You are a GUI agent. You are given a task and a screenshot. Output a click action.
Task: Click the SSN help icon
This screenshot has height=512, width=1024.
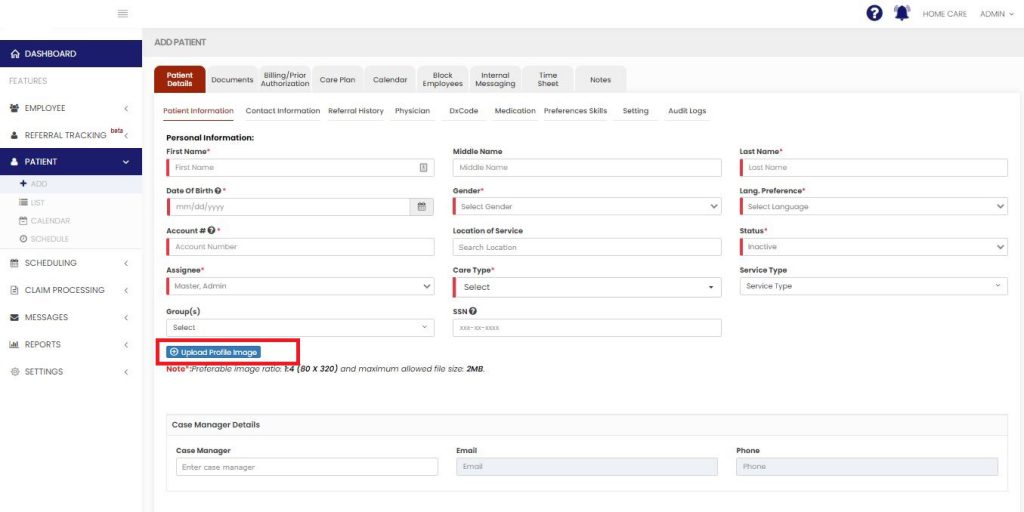click(473, 312)
